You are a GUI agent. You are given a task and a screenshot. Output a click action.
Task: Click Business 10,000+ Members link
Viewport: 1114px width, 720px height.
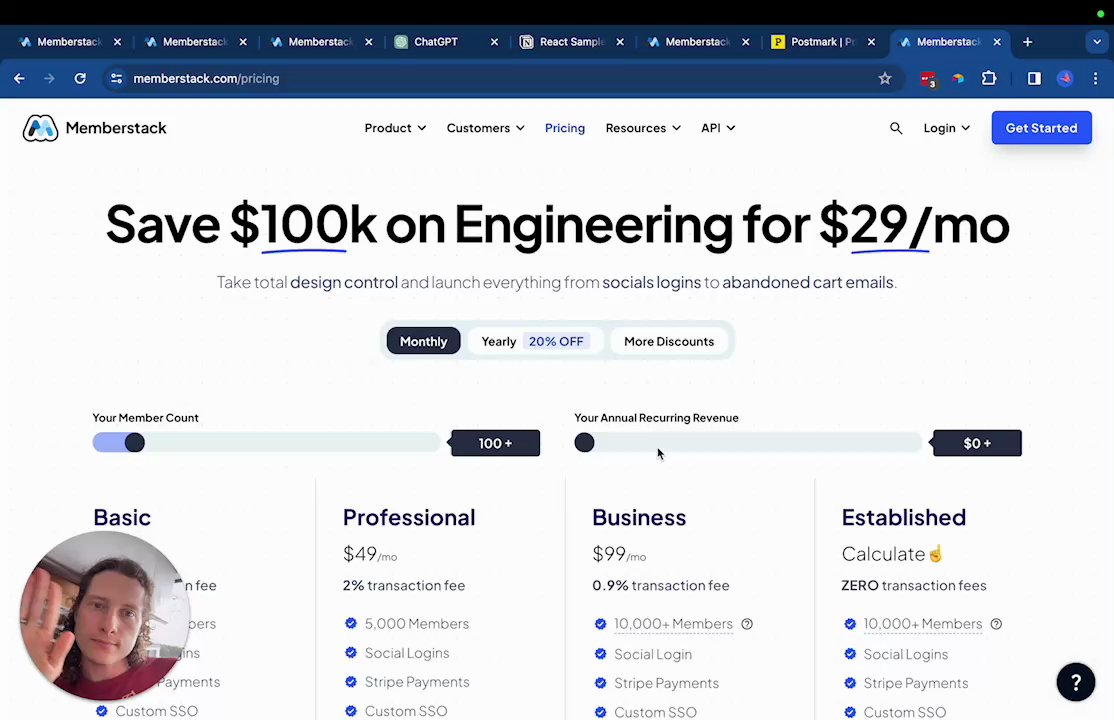click(x=674, y=624)
